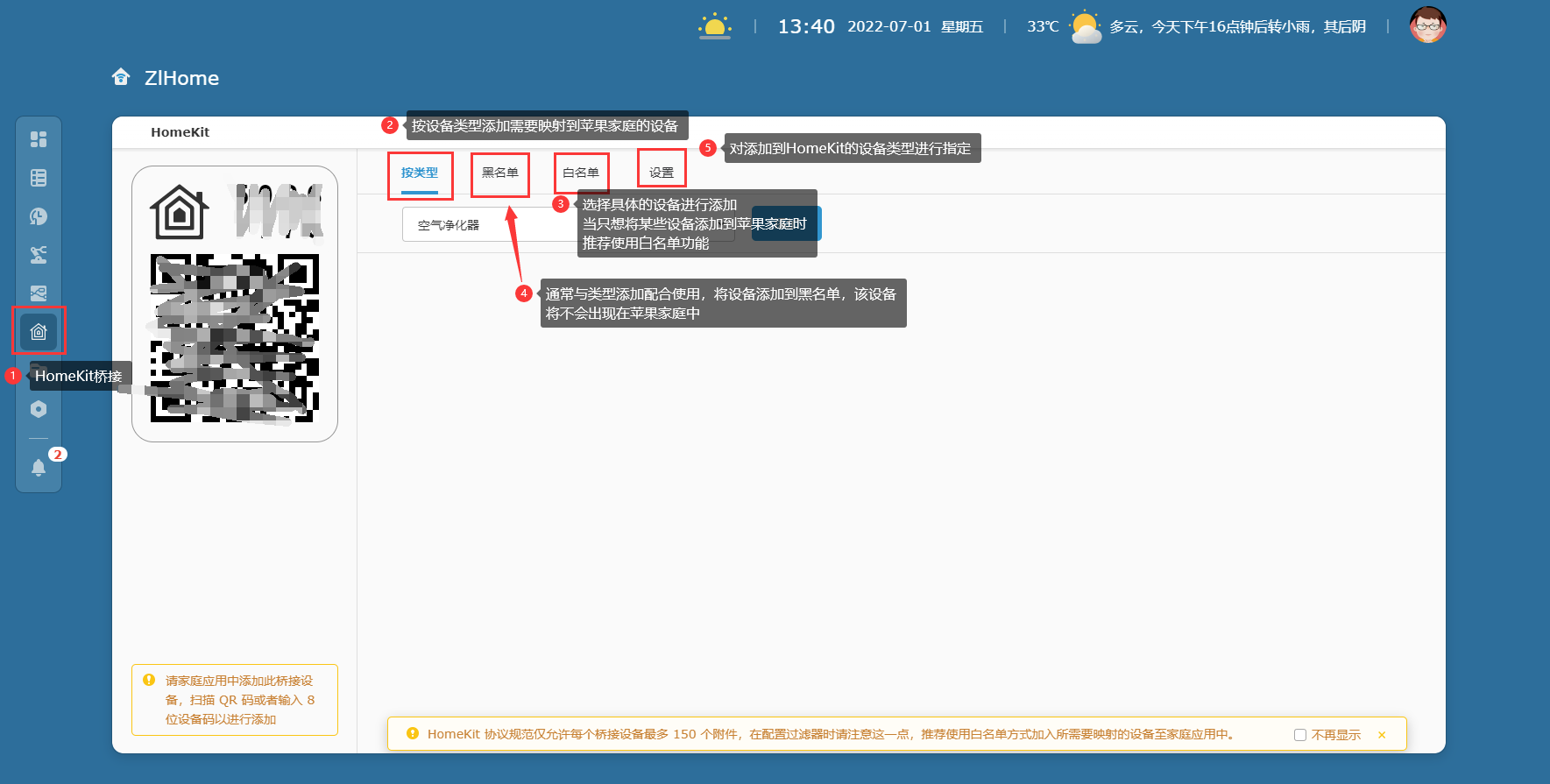Click the ZlHome title text
The image size is (1550, 784).
point(181,78)
